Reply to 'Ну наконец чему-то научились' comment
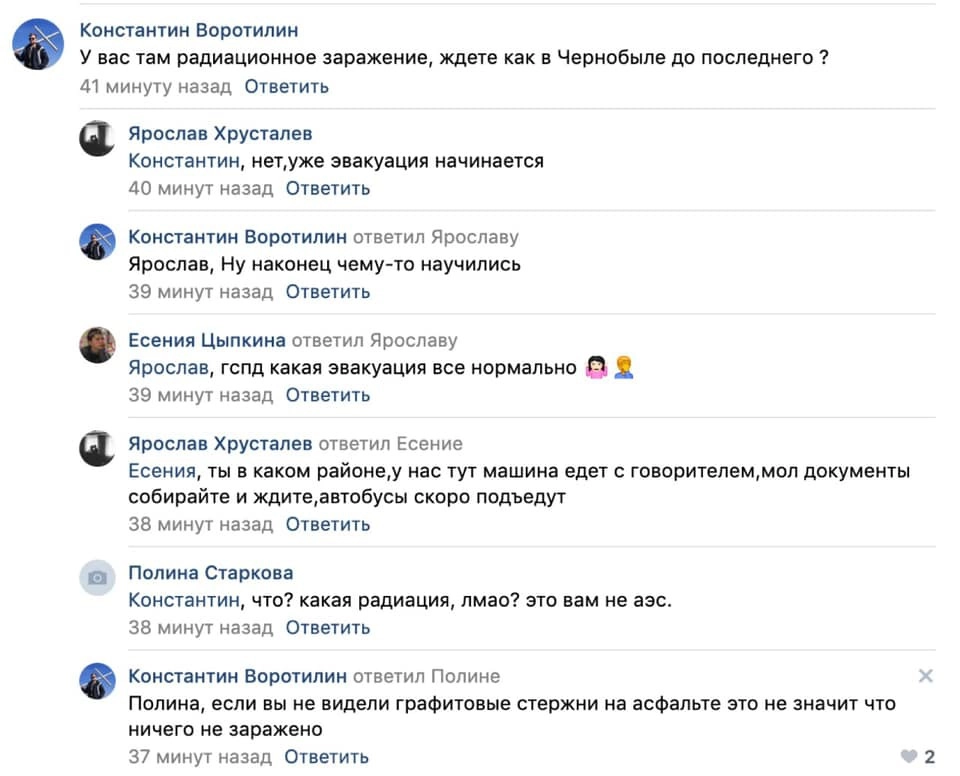This screenshot has width=960, height=776. pos(328,292)
